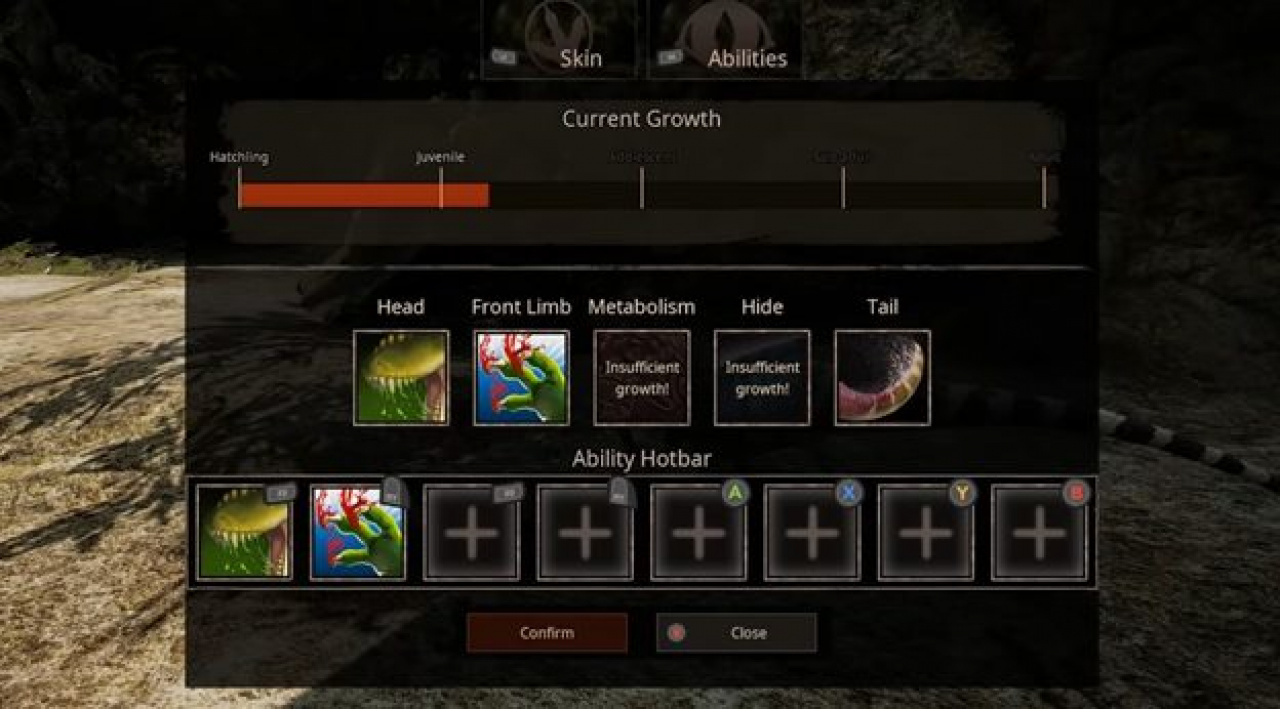
Task: Add ability to the X button hotbar slot
Action: (x=813, y=533)
